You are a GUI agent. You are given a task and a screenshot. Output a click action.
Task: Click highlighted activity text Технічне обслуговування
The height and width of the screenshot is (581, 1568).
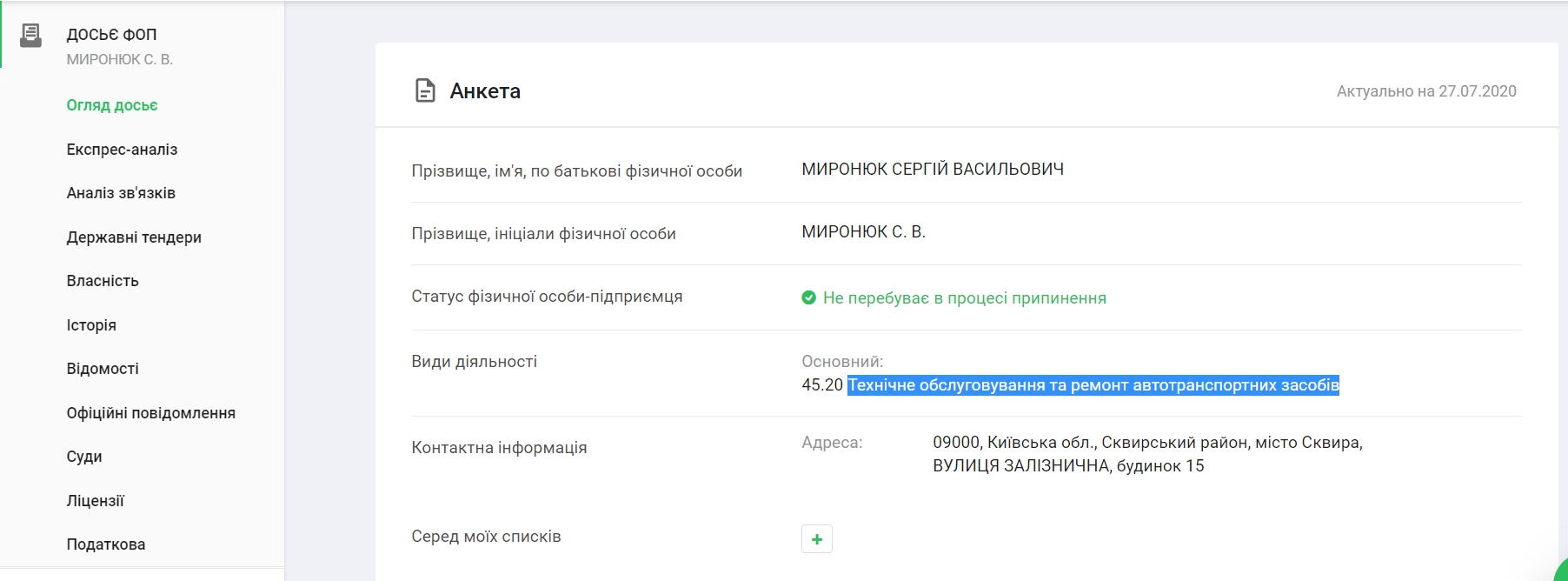coord(1093,385)
